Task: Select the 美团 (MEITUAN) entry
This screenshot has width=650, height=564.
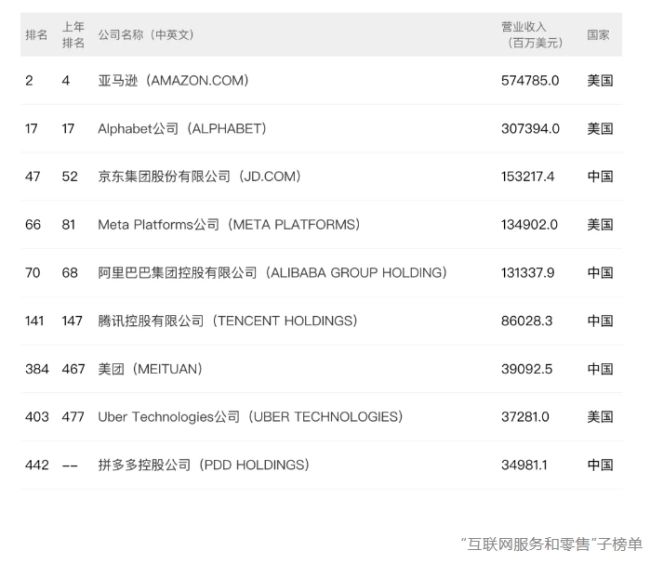Action: pos(150,369)
